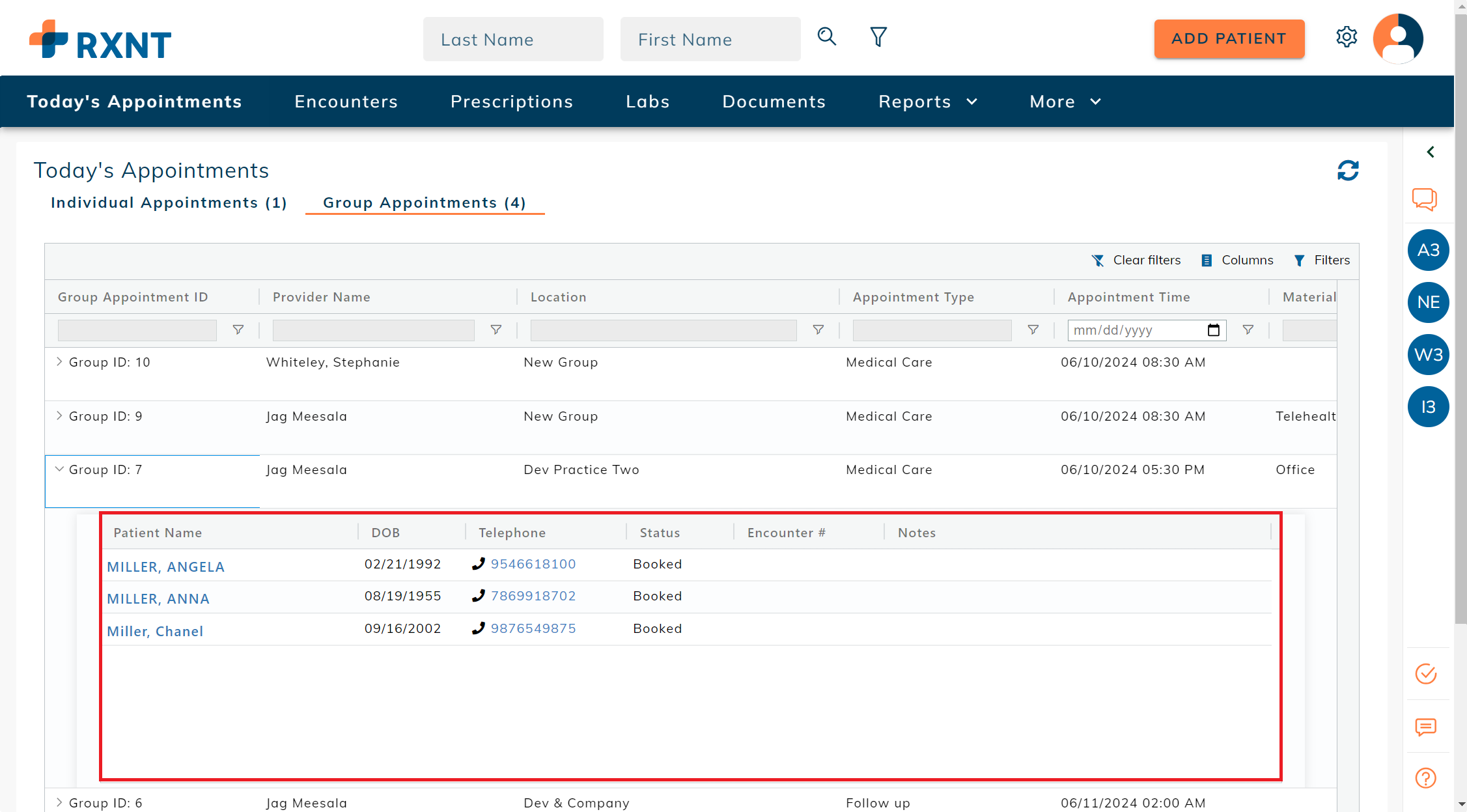The height and width of the screenshot is (812, 1467).
Task: Open user profile avatar
Action: 1398,38
